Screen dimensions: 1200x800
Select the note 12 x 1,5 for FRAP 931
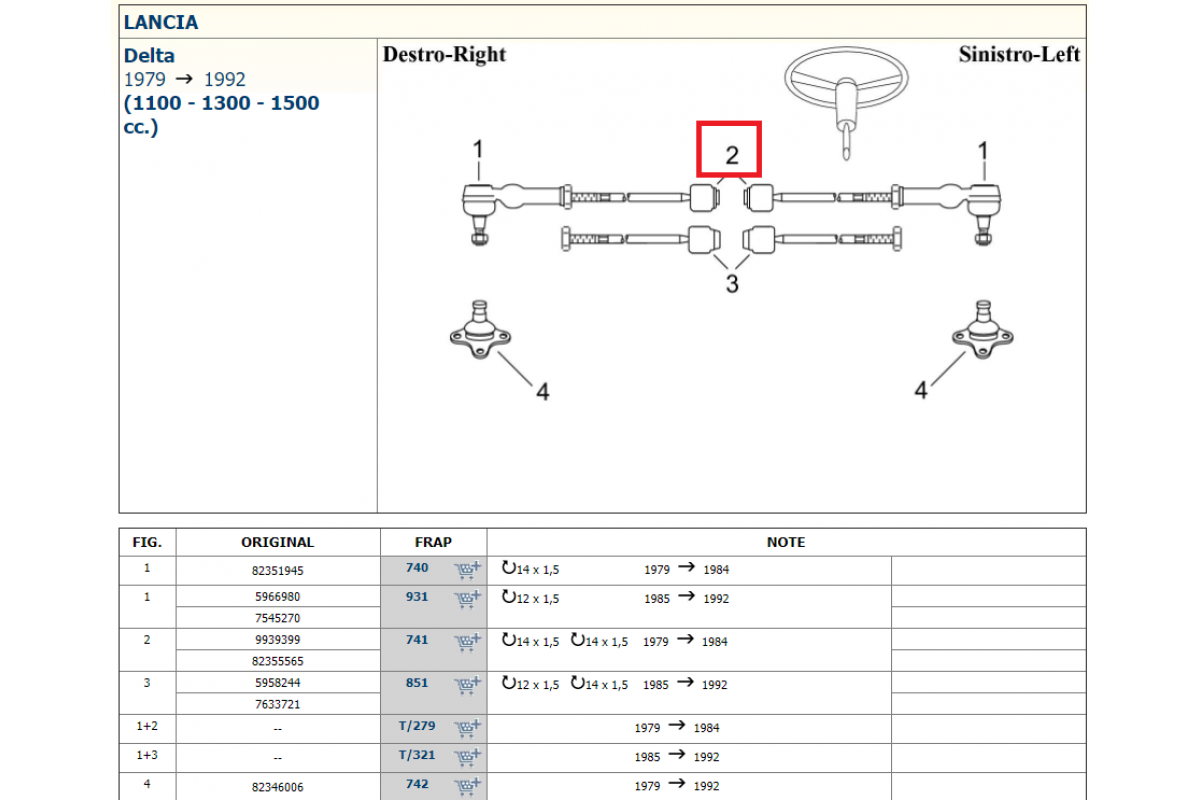pyautogui.click(x=531, y=598)
